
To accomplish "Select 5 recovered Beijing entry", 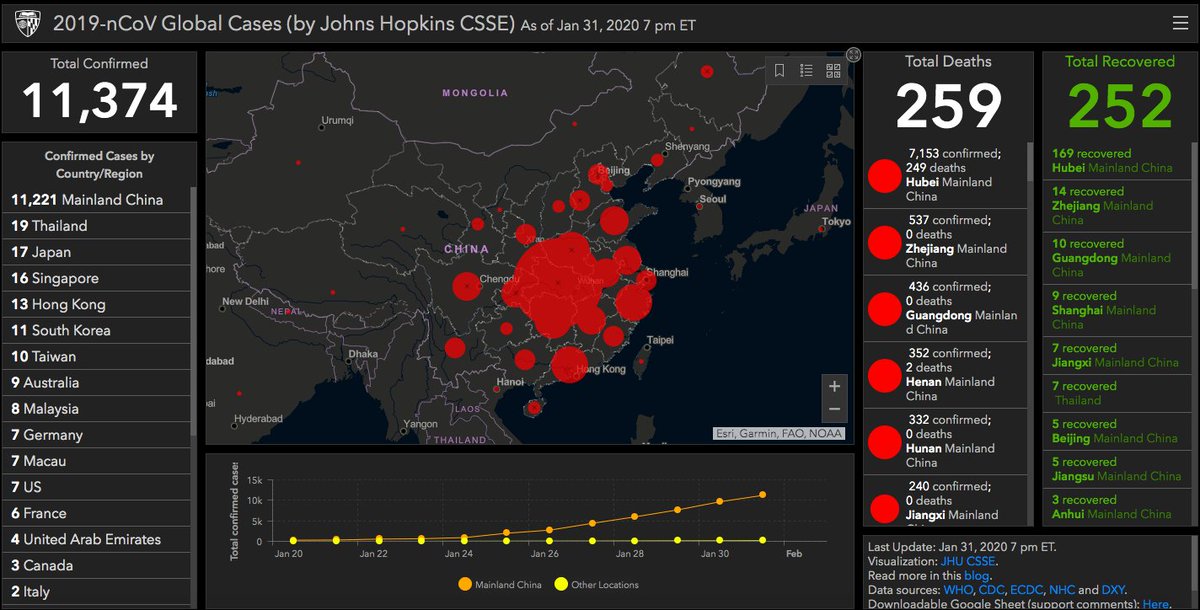I will (1118, 431).
